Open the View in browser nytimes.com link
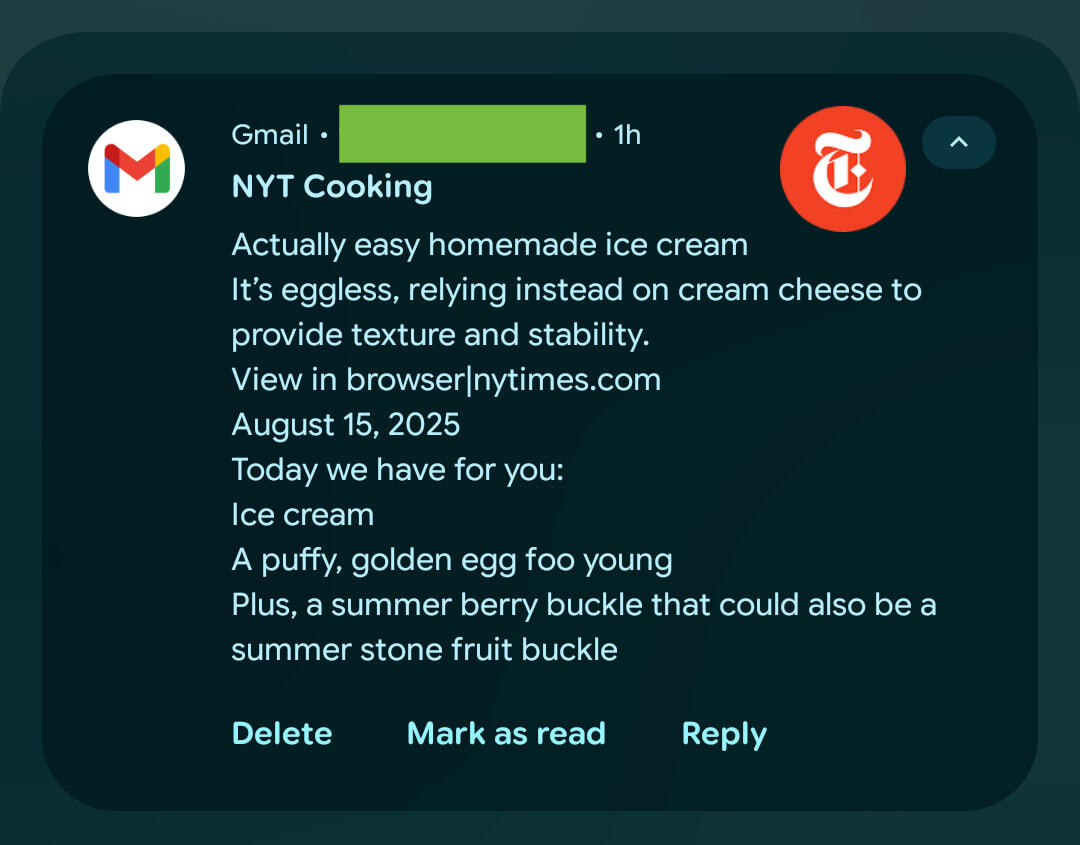Screen dimensions: 1080x845 pos(446,379)
